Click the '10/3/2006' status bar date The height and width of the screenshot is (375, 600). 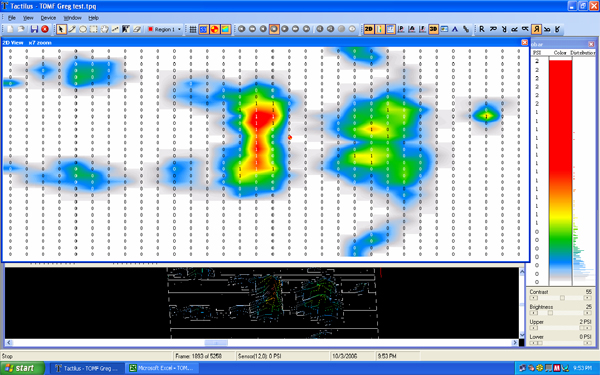pyautogui.click(x=344, y=356)
